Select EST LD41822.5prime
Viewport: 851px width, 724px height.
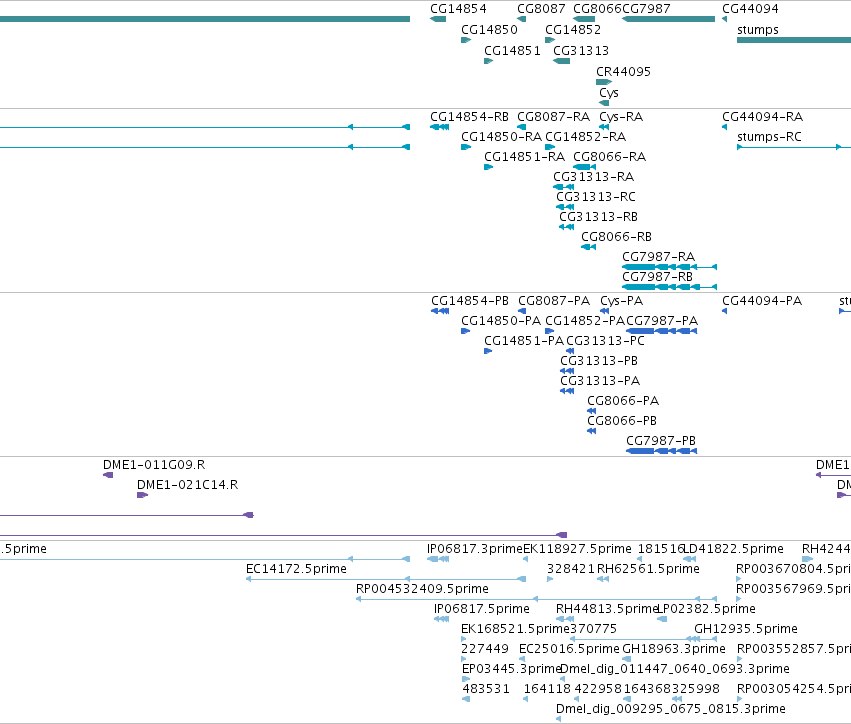pos(734,549)
